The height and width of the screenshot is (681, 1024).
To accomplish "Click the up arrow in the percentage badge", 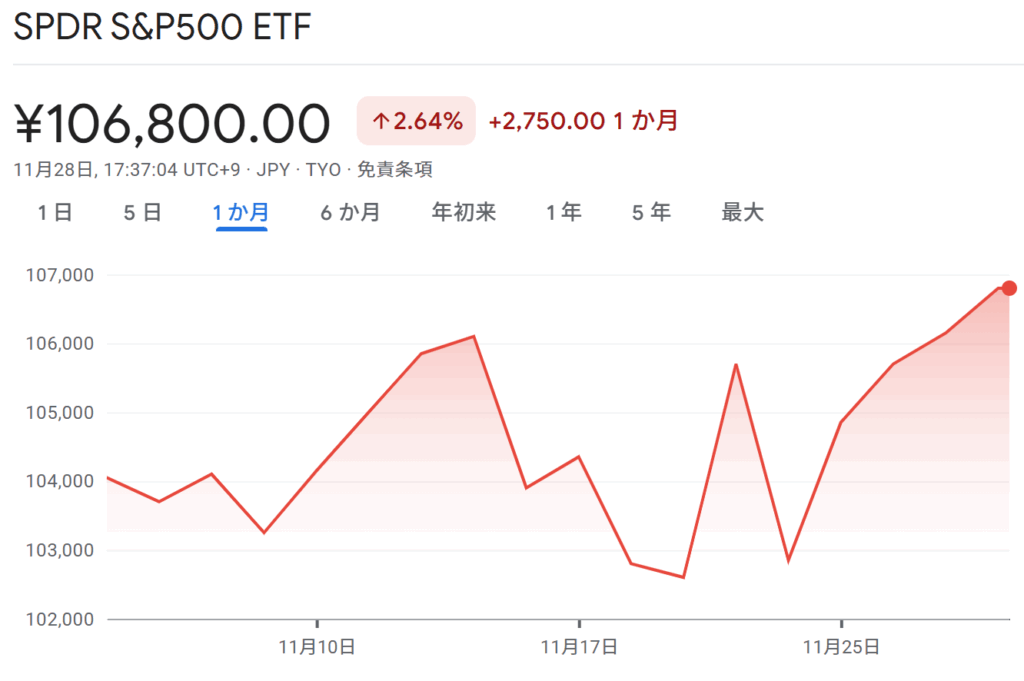I will tap(380, 122).
